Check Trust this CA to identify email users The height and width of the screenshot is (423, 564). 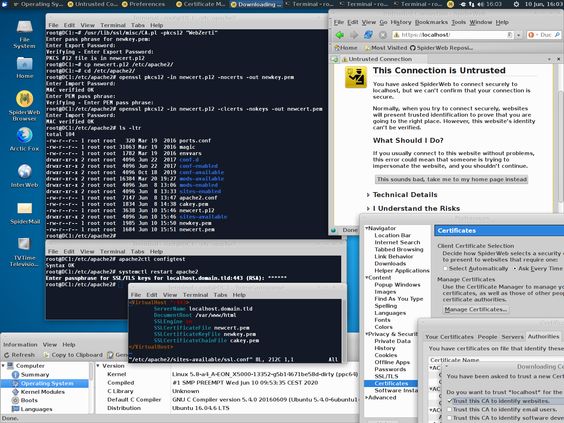[x=450, y=409]
